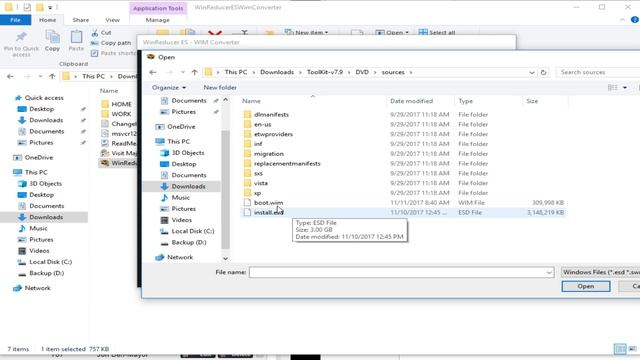
Task: Open the File tab in Explorer
Action: 16,20
